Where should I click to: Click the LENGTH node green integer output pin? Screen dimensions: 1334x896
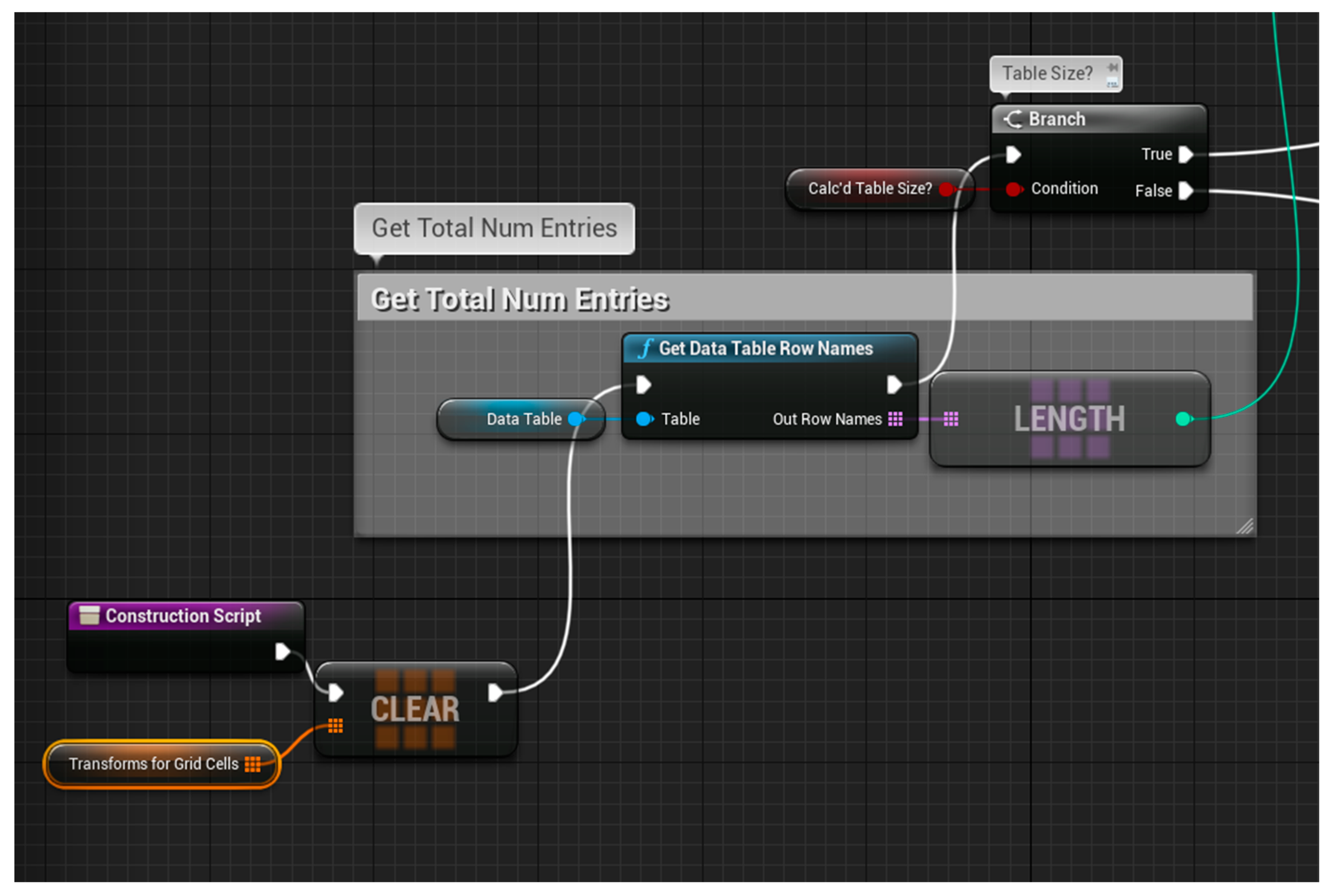pos(1183,419)
